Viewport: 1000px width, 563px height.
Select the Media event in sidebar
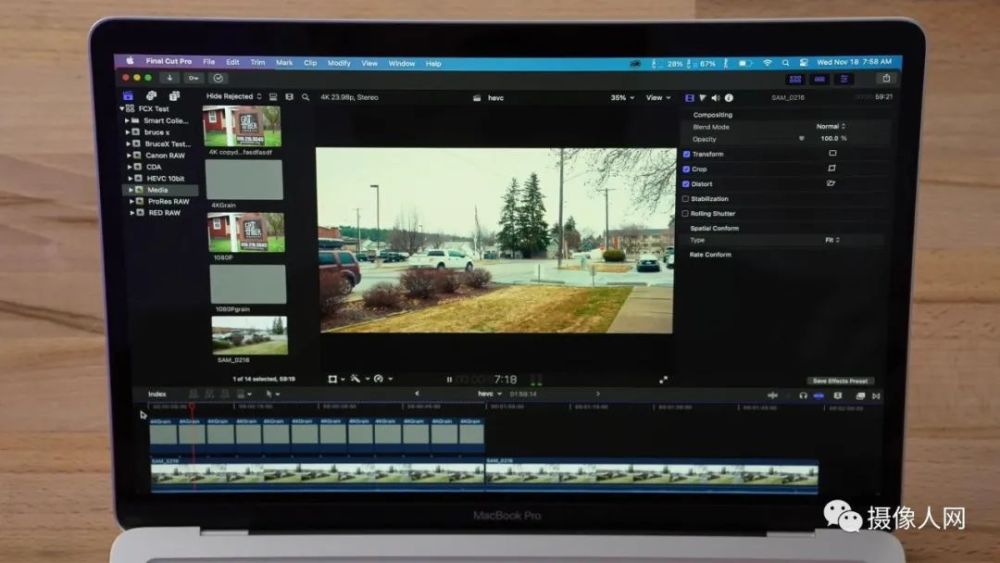tap(160, 190)
